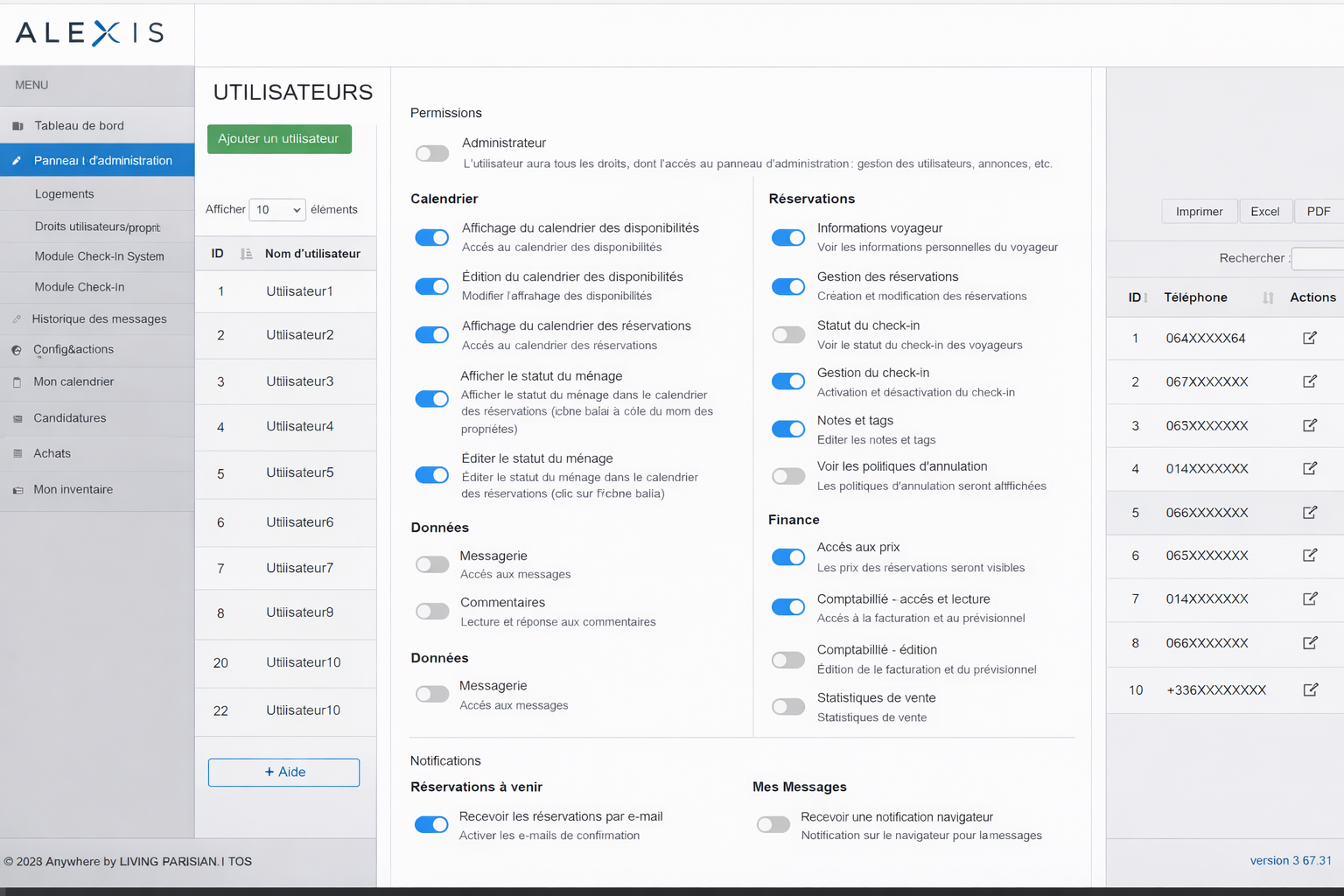Go to Mon calendrier in sidebar
The image size is (1344, 896).
click(x=73, y=382)
